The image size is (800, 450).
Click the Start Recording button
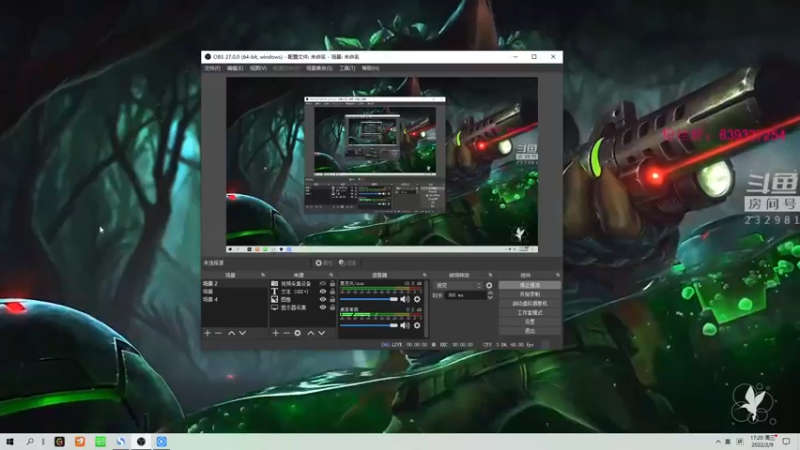click(x=530, y=294)
